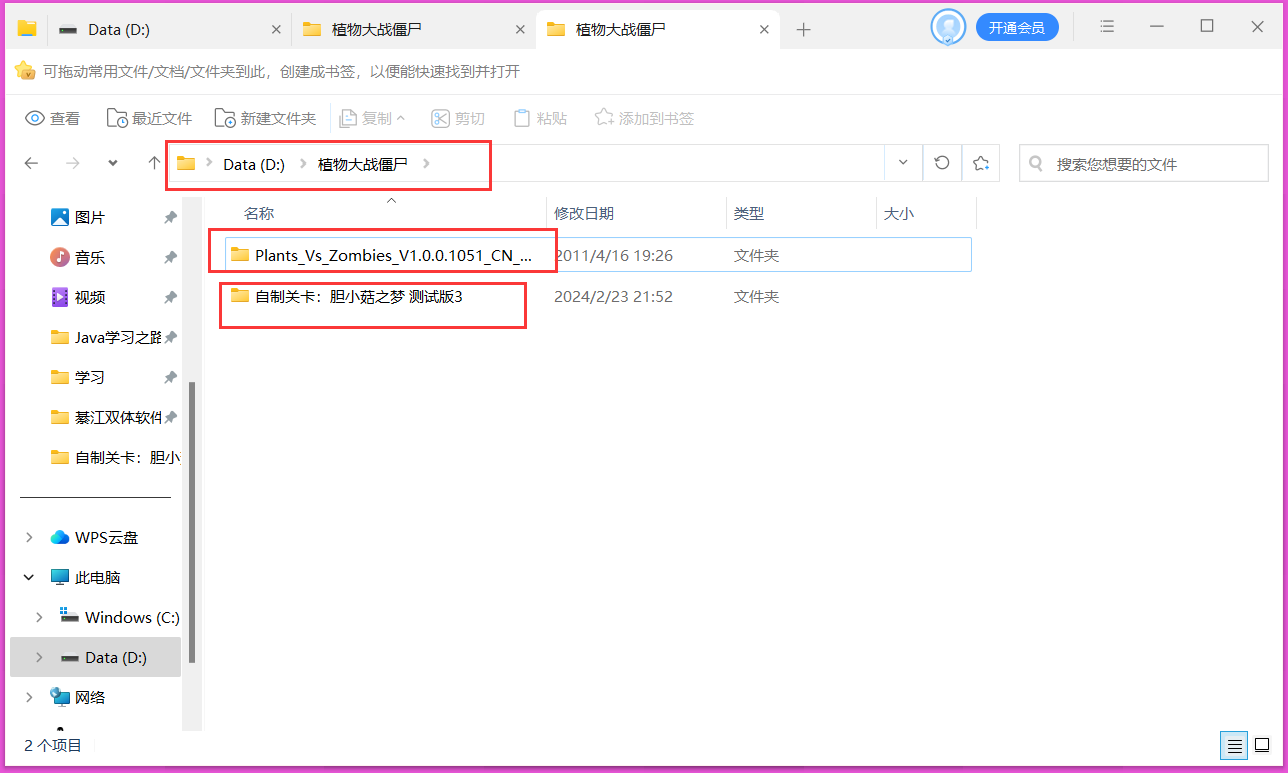Select the 2011/4/16 19:26 date cell
The height and width of the screenshot is (773, 1288).
pos(614,255)
